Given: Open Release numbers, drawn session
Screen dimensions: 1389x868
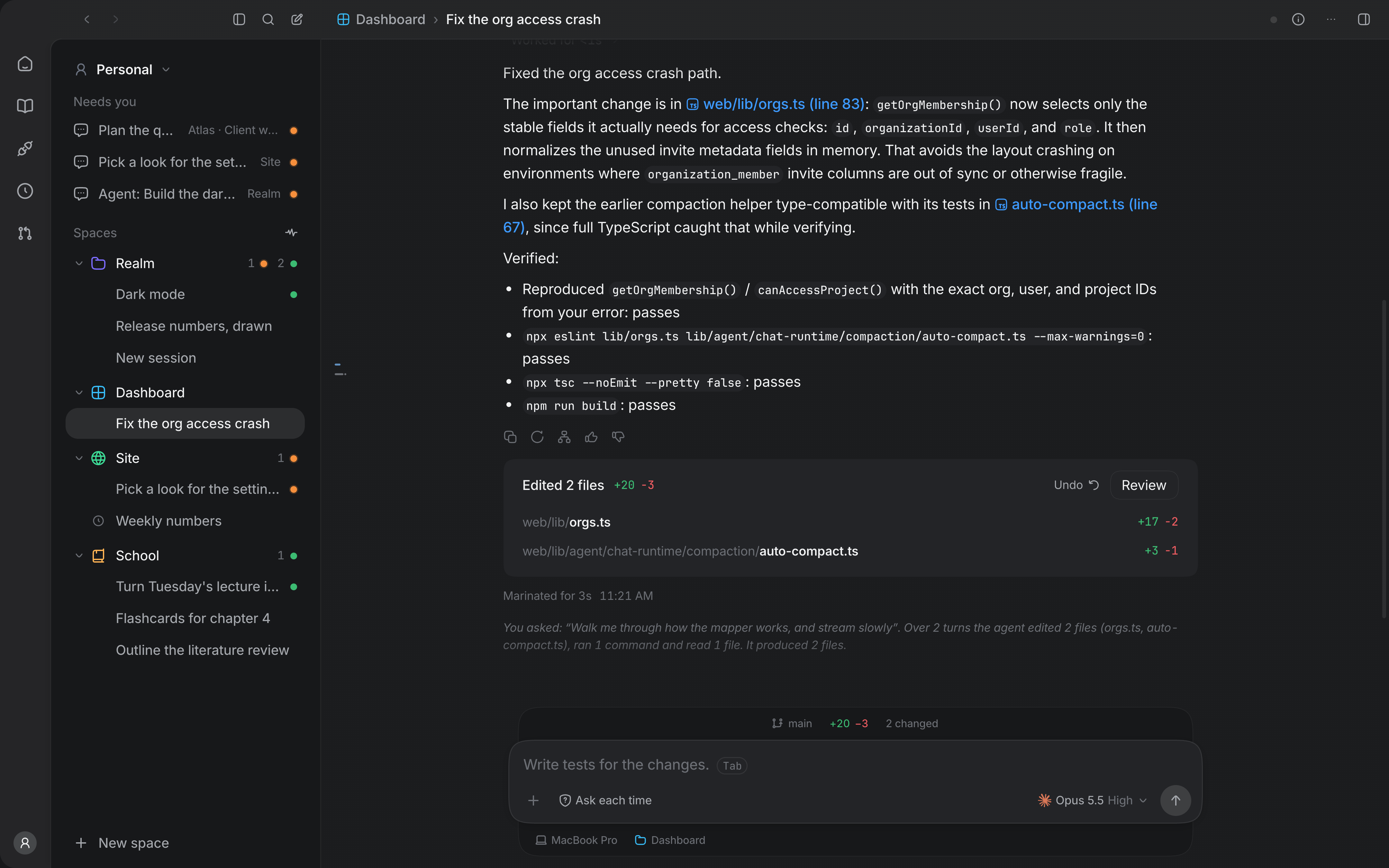Looking at the screenshot, I should coord(186,326).
